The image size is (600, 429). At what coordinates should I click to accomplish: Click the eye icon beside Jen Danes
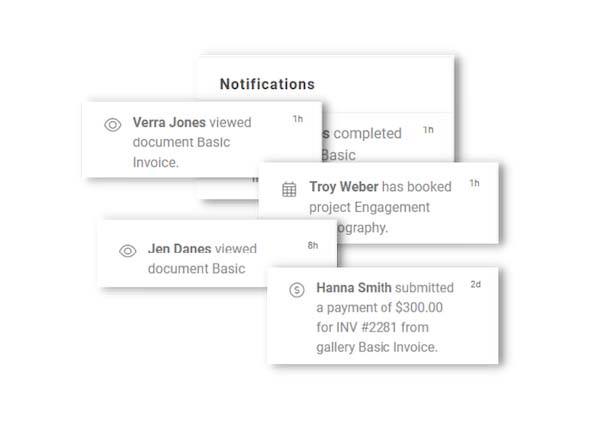click(127, 251)
